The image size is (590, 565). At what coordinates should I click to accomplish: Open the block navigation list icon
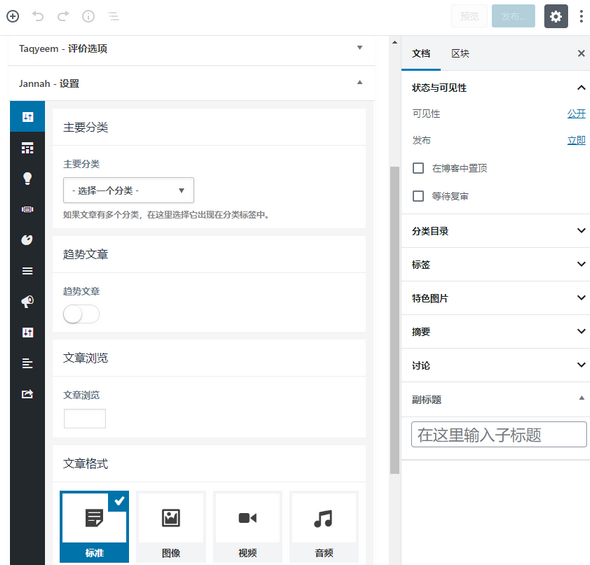click(x=113, y=16)
